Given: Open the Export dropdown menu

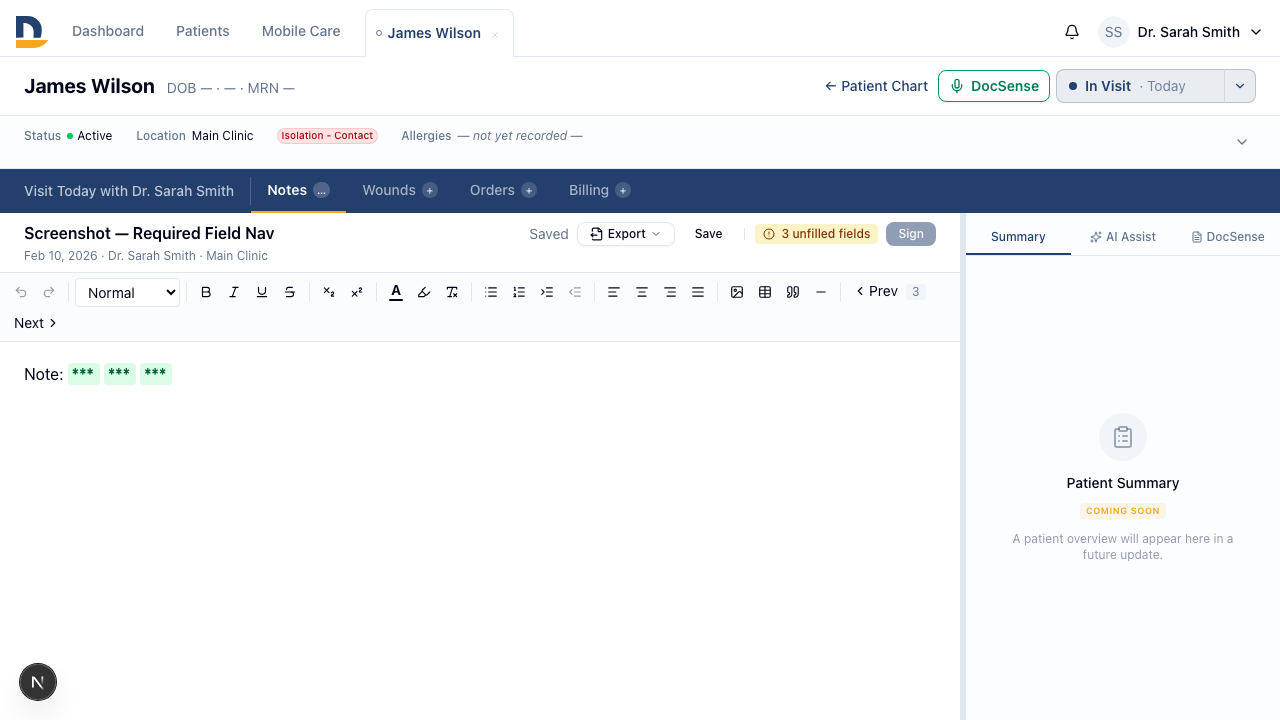Looking at the screenshot, I should coord(626,234).
